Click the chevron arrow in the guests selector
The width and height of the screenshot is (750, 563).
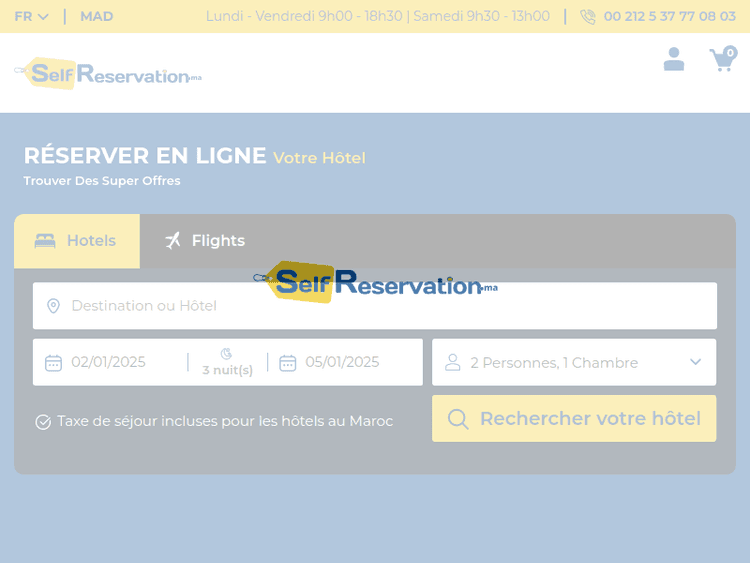(x=695, y=362)
